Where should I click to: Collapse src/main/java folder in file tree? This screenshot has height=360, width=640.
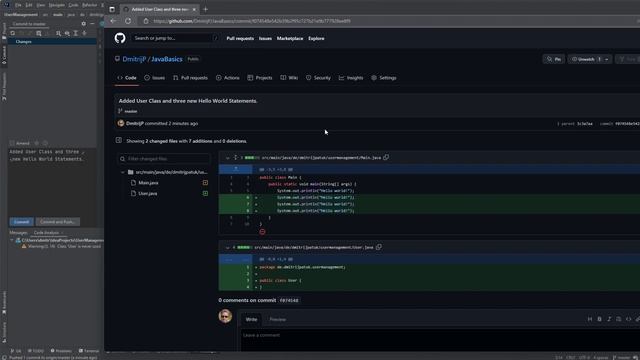pyautogui.click(x=123, y=172)
